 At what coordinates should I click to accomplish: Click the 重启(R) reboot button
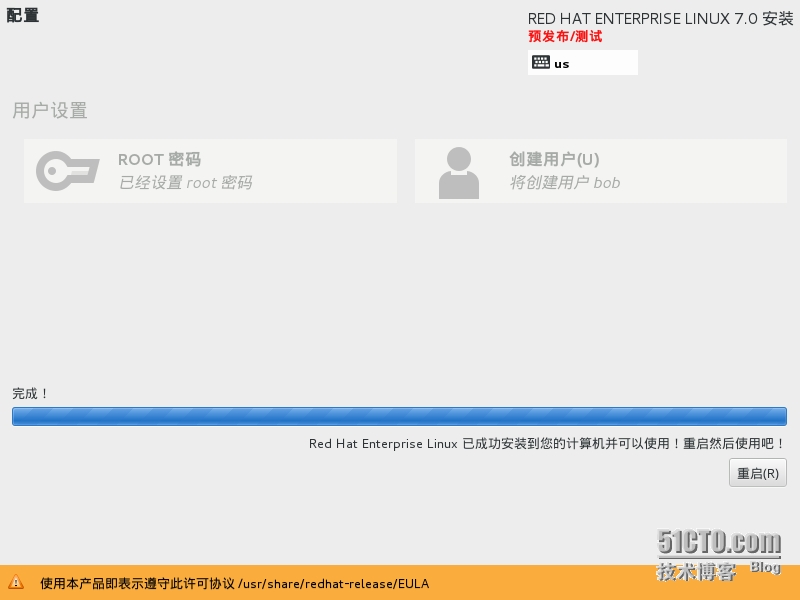[x=758, y=473]
